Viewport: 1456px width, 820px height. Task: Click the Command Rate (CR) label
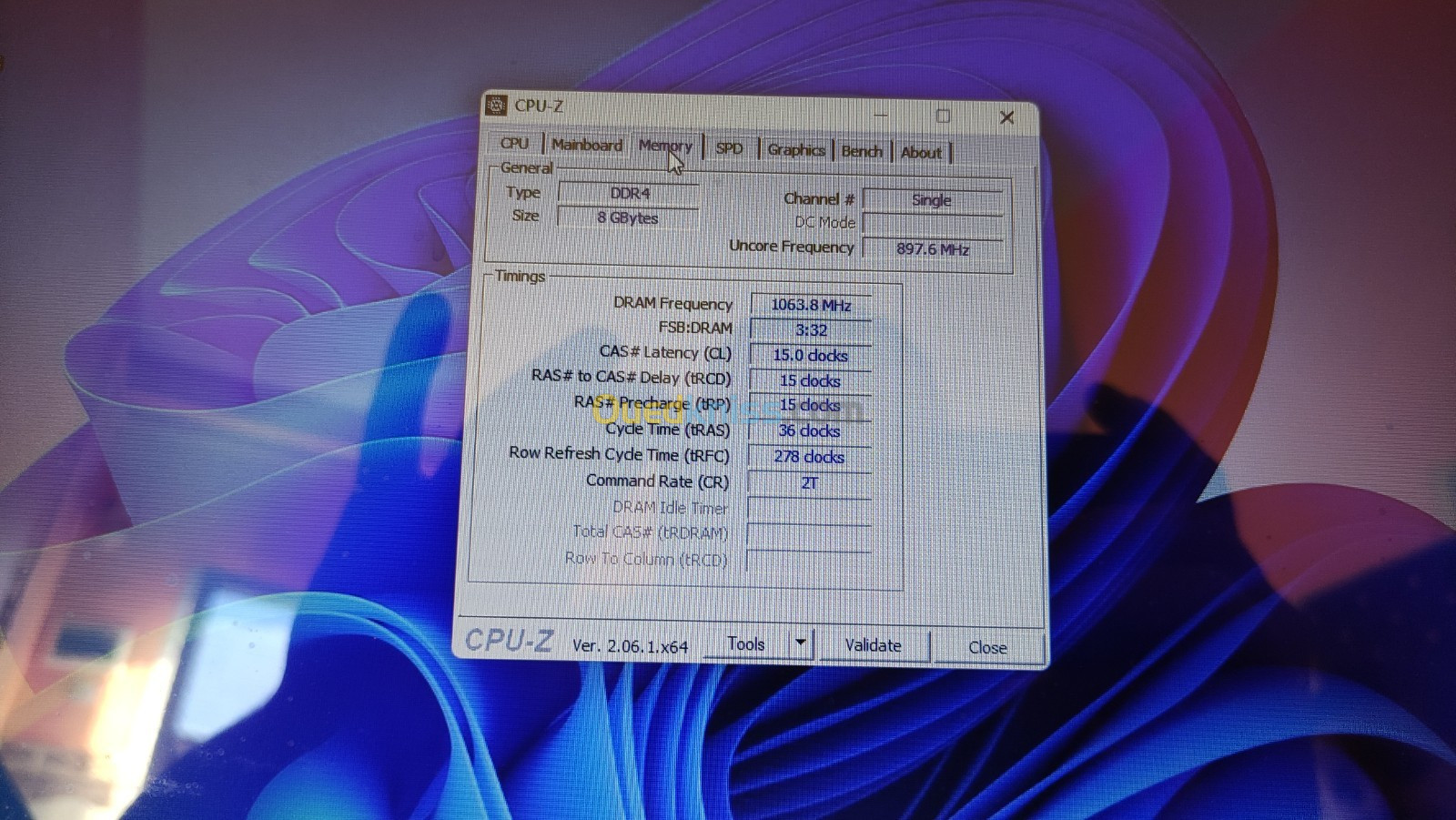click(x=657, y=481)
